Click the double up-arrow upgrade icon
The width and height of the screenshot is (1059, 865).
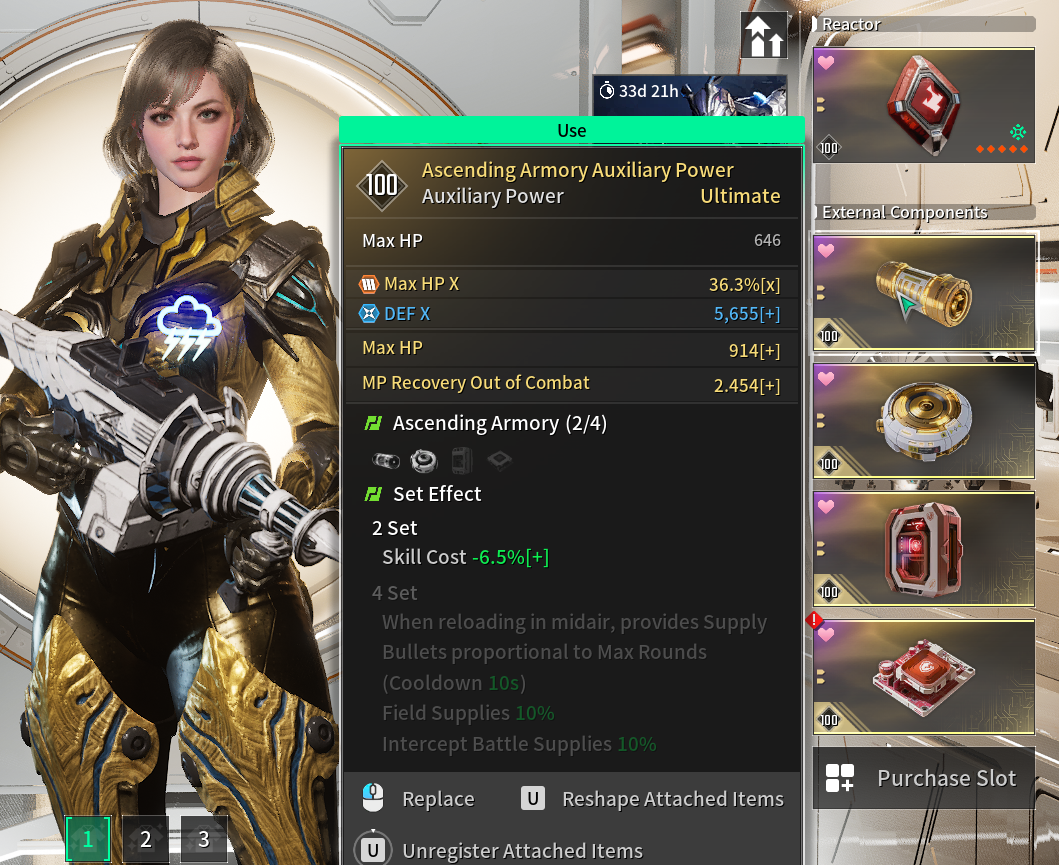click(765, 35)
